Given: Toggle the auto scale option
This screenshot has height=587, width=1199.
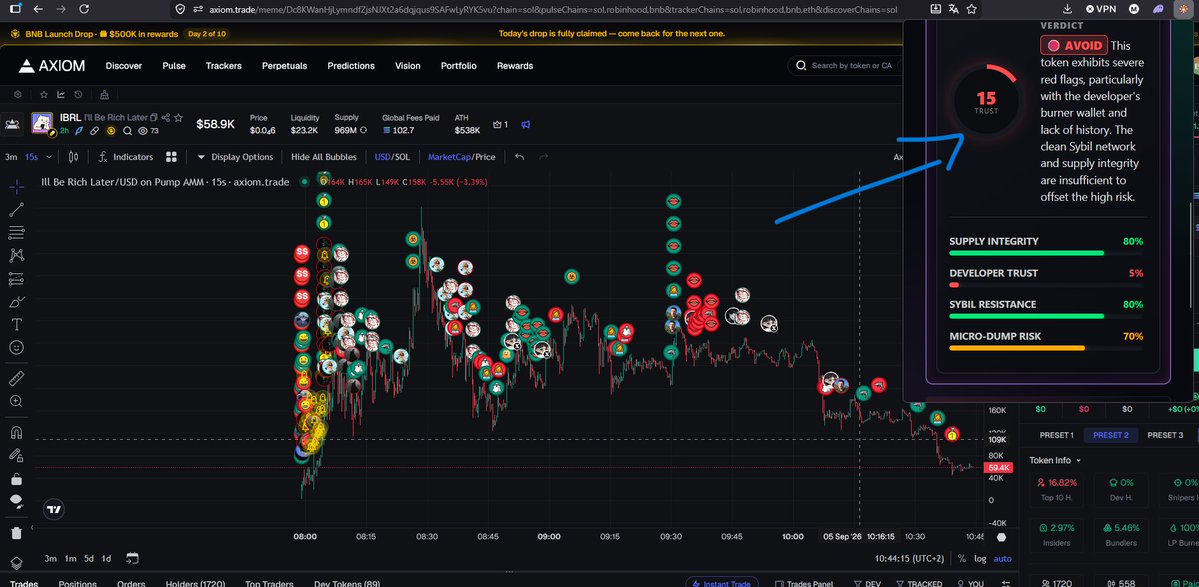Looking at the screenshot, I should pyautogui.click(x=1002, y=559).
